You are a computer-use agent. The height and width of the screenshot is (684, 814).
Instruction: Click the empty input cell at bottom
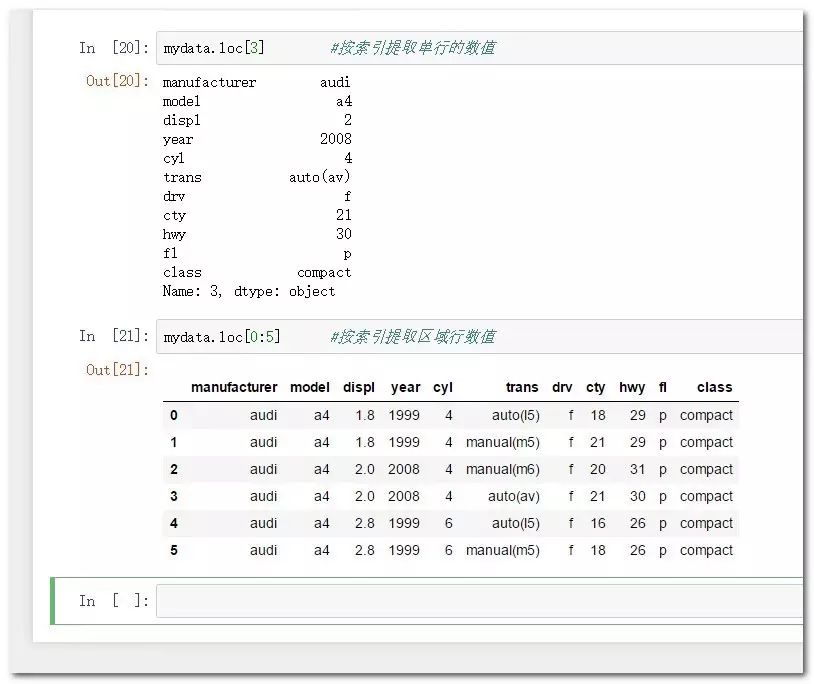(x=480, y=601)
